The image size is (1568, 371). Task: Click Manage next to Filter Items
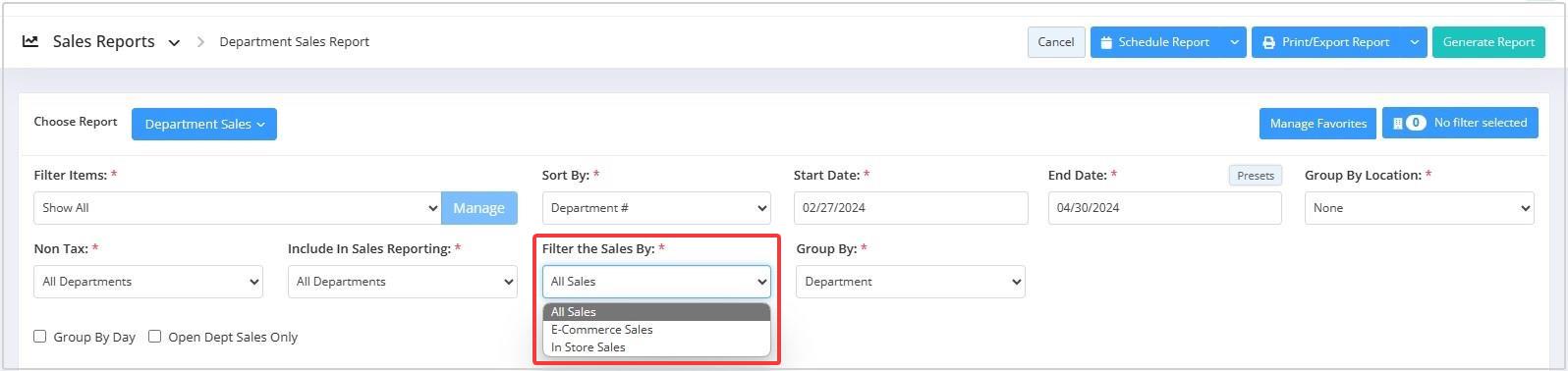pos(479,208)
